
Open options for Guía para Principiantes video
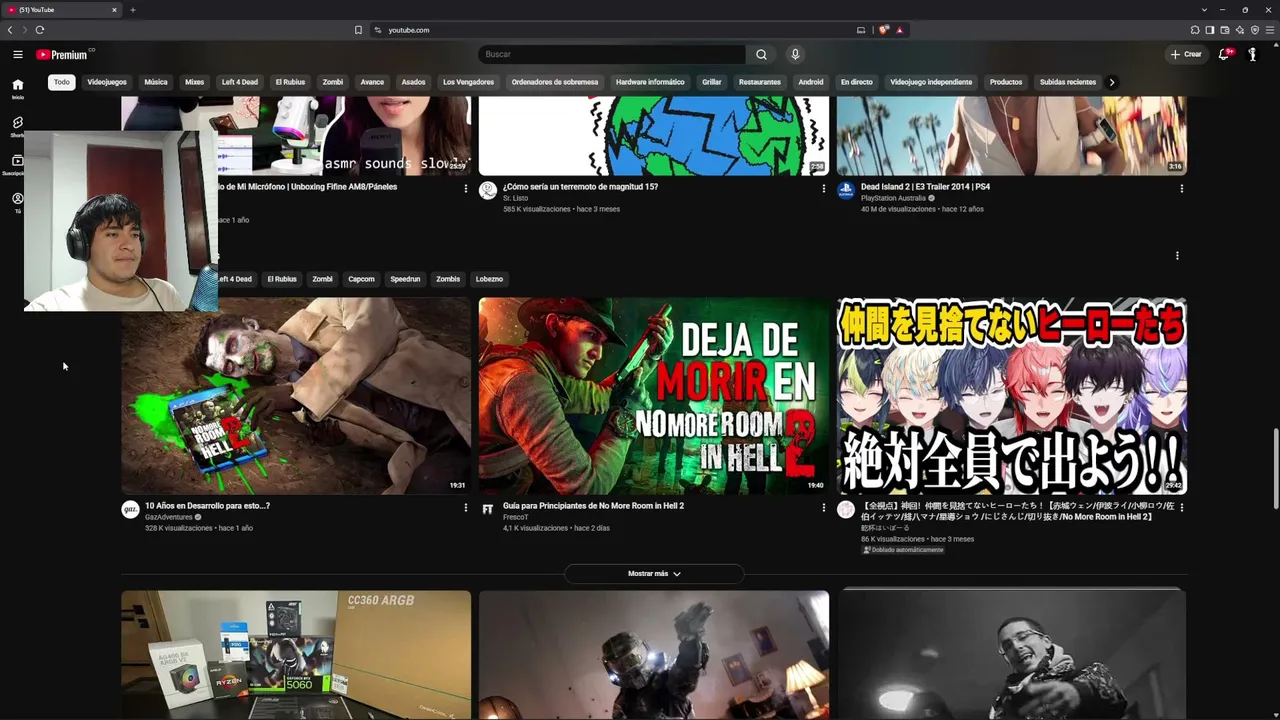(824, 508)
